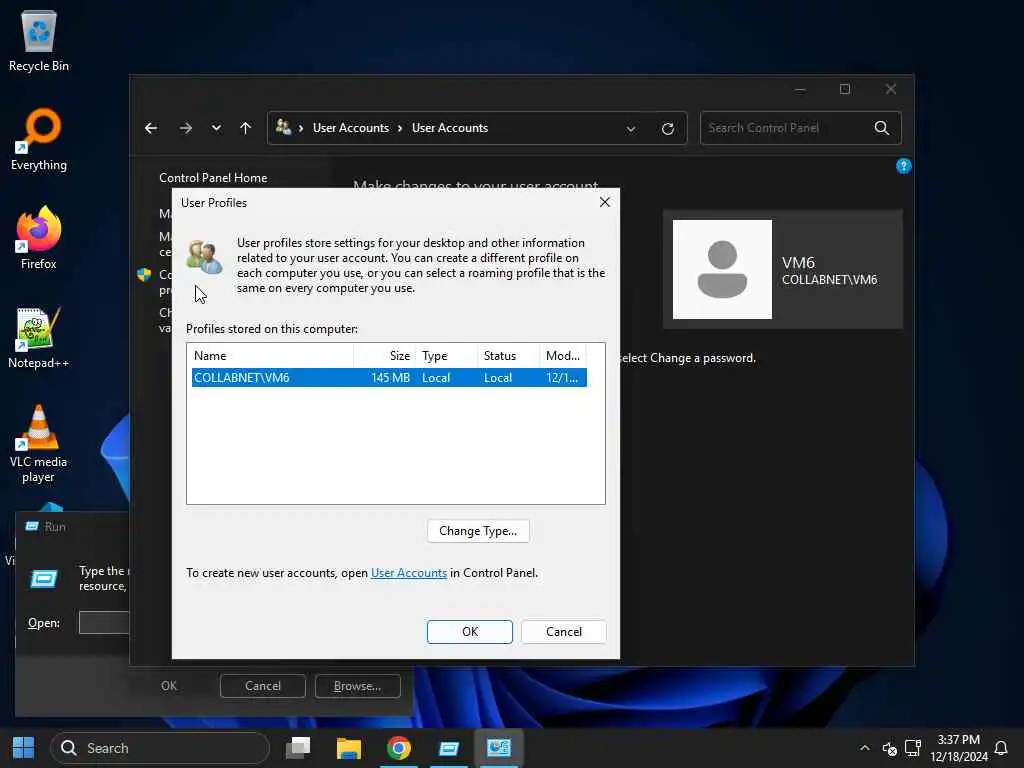Go forward in Control Panel window

(186, 128)
